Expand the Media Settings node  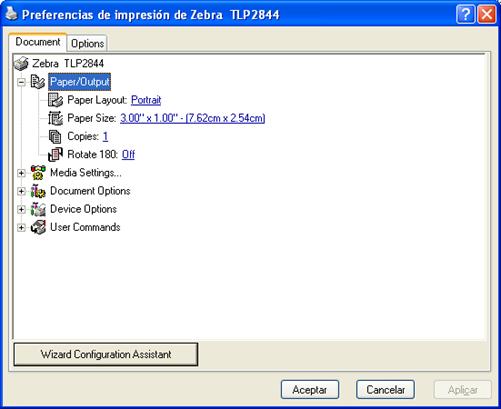(21, 173)
